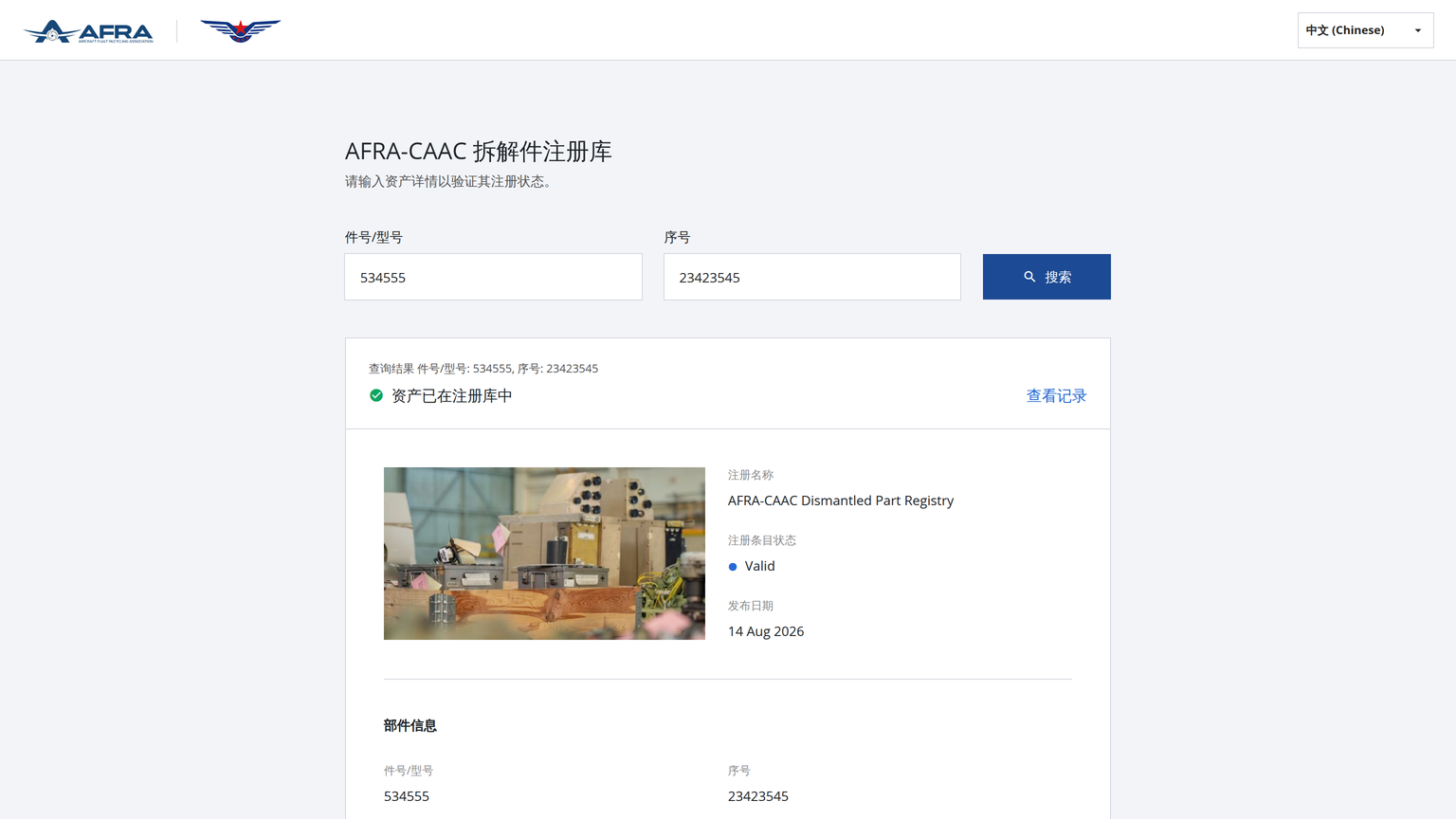Click the CAAC winged star logo
This screenshot has height=819, width=1456.
(x=241, y=30)
